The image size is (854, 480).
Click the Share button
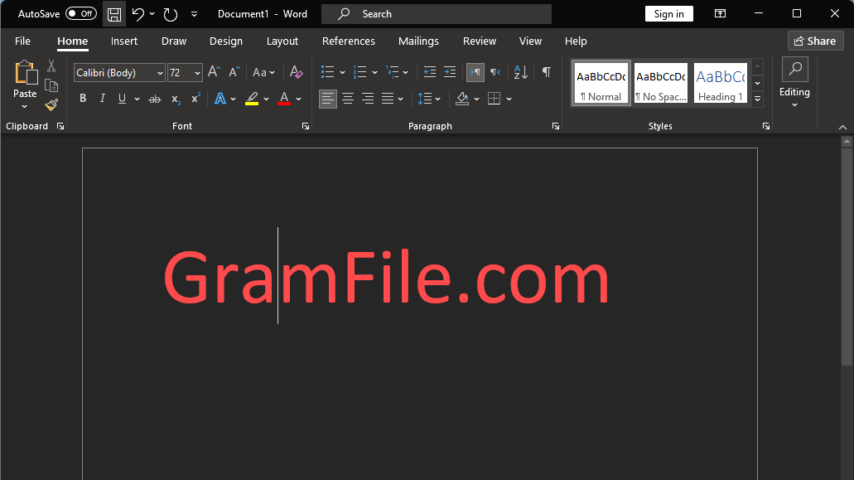tap(815, 41)
